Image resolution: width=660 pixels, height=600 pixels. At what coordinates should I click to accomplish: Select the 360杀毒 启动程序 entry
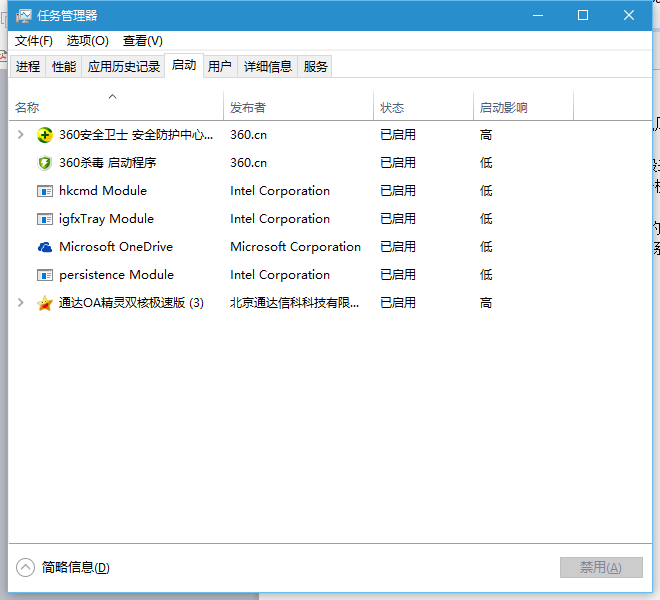click(108, 163)
